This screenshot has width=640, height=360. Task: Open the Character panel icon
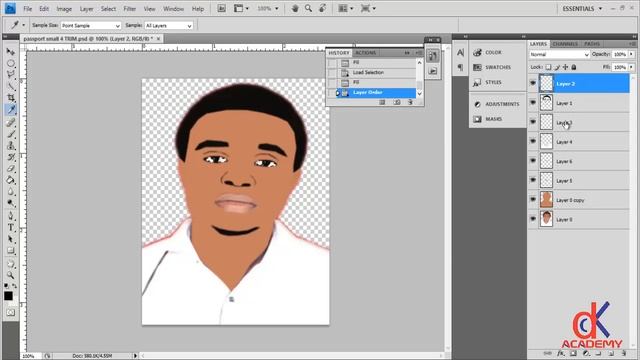pos(460,53)
